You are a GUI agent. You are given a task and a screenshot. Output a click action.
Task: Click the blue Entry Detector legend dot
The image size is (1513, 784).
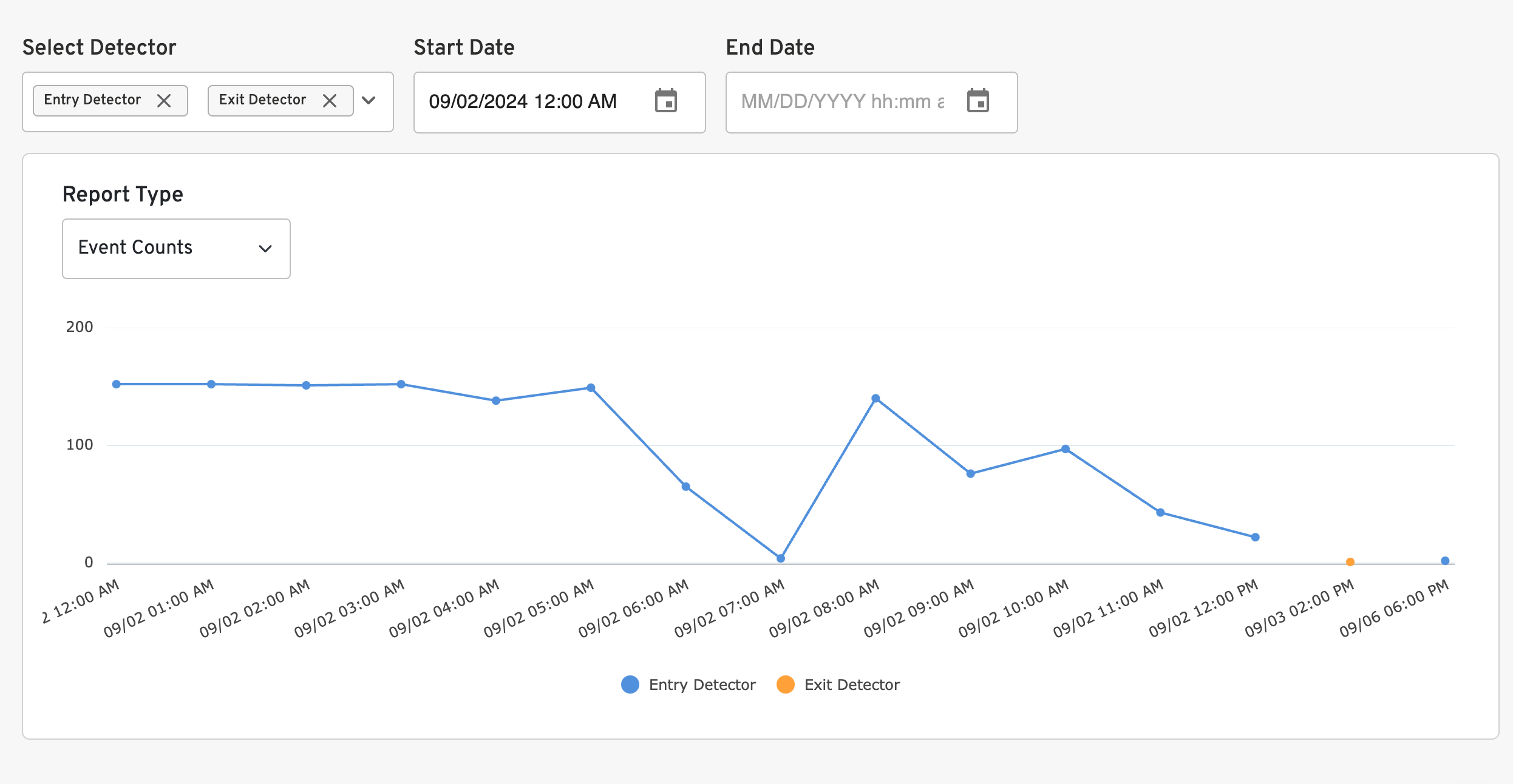click(630, 684)
